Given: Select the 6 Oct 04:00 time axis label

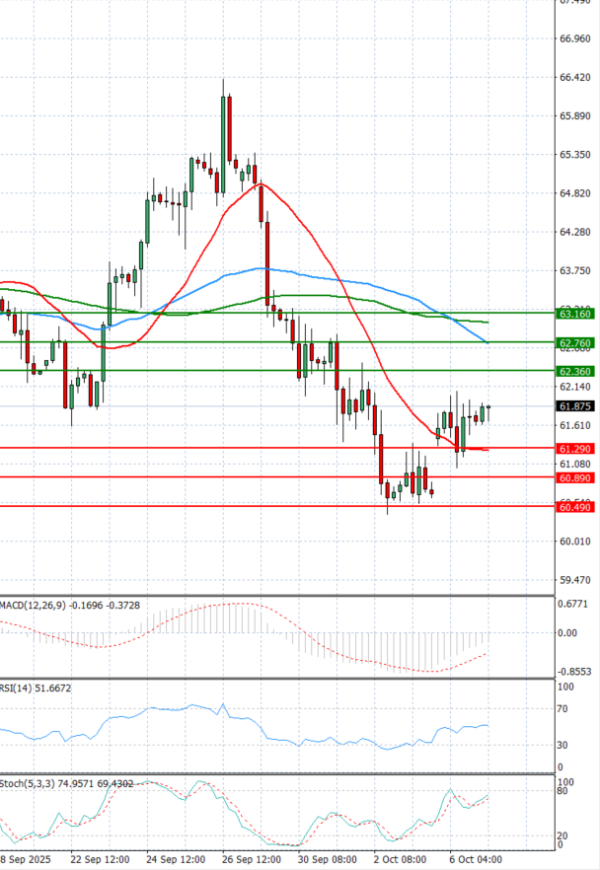Looking at the screenshot, I should pos(473,859).
